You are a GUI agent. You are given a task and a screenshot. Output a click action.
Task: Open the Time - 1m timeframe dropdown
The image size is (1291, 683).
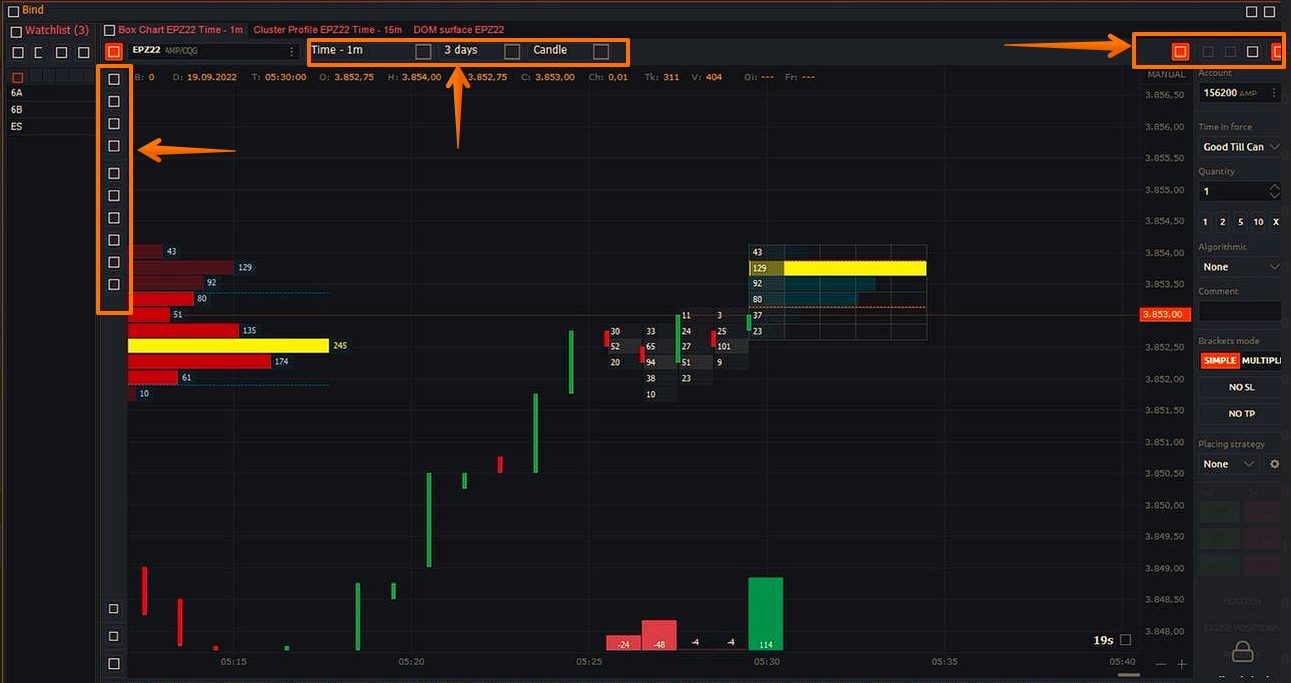coord(423,51)
